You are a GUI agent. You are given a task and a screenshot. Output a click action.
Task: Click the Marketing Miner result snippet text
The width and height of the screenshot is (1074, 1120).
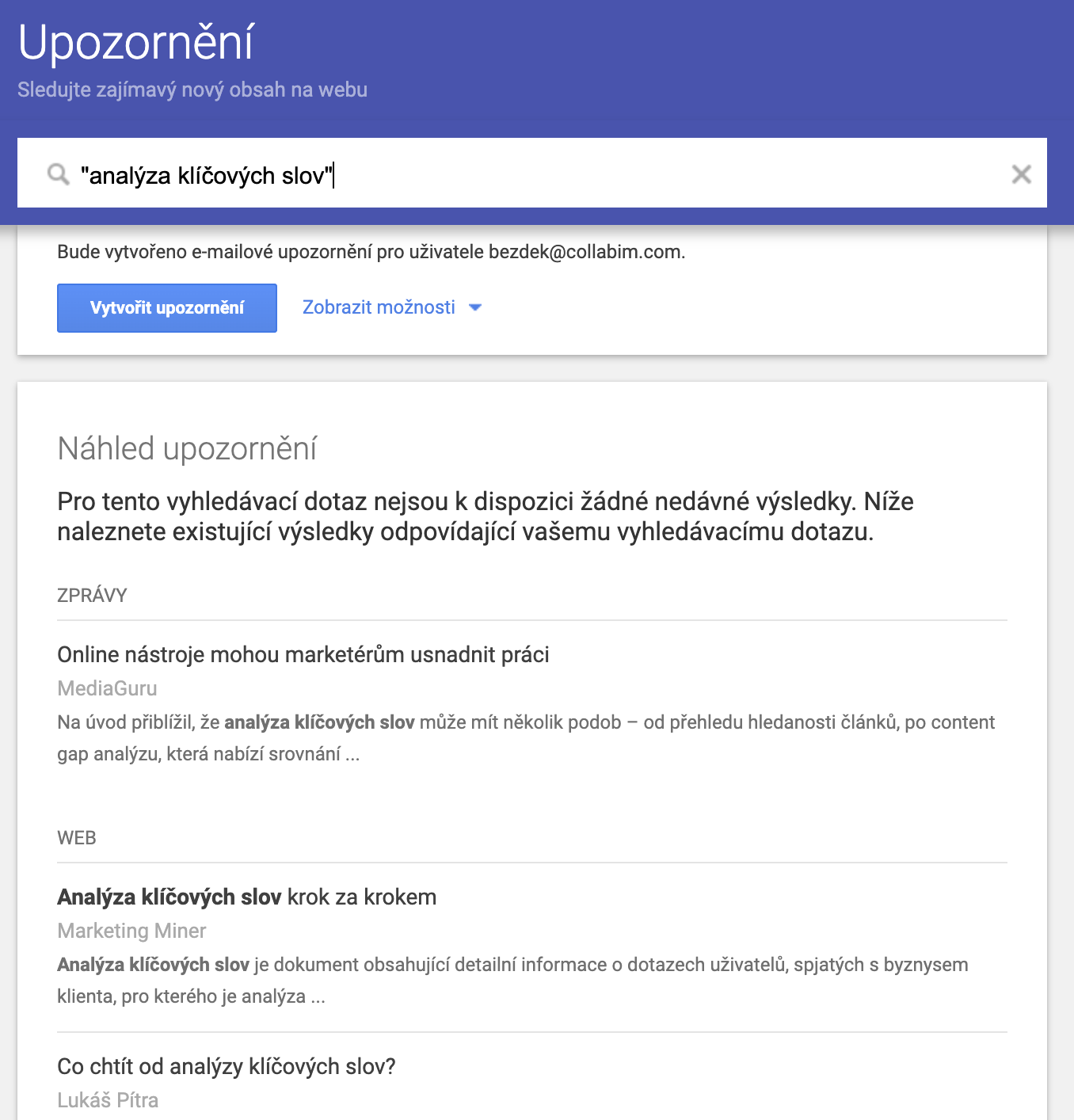point(512,981)
